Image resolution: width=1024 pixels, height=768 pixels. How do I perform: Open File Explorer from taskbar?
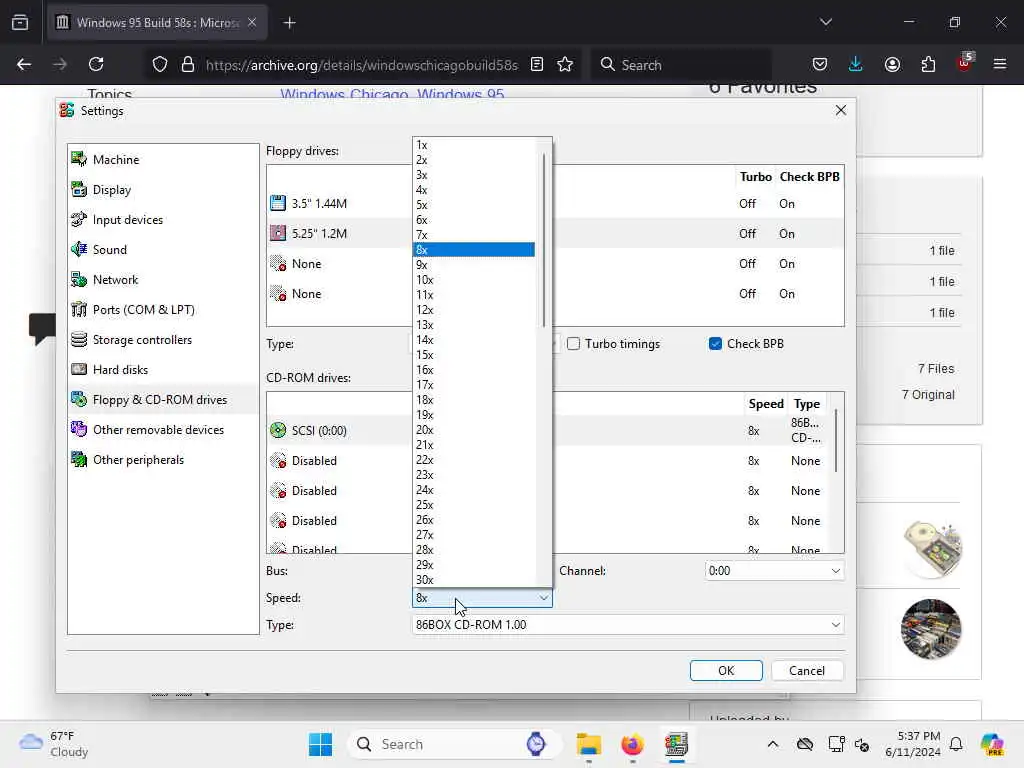[588, 744]
